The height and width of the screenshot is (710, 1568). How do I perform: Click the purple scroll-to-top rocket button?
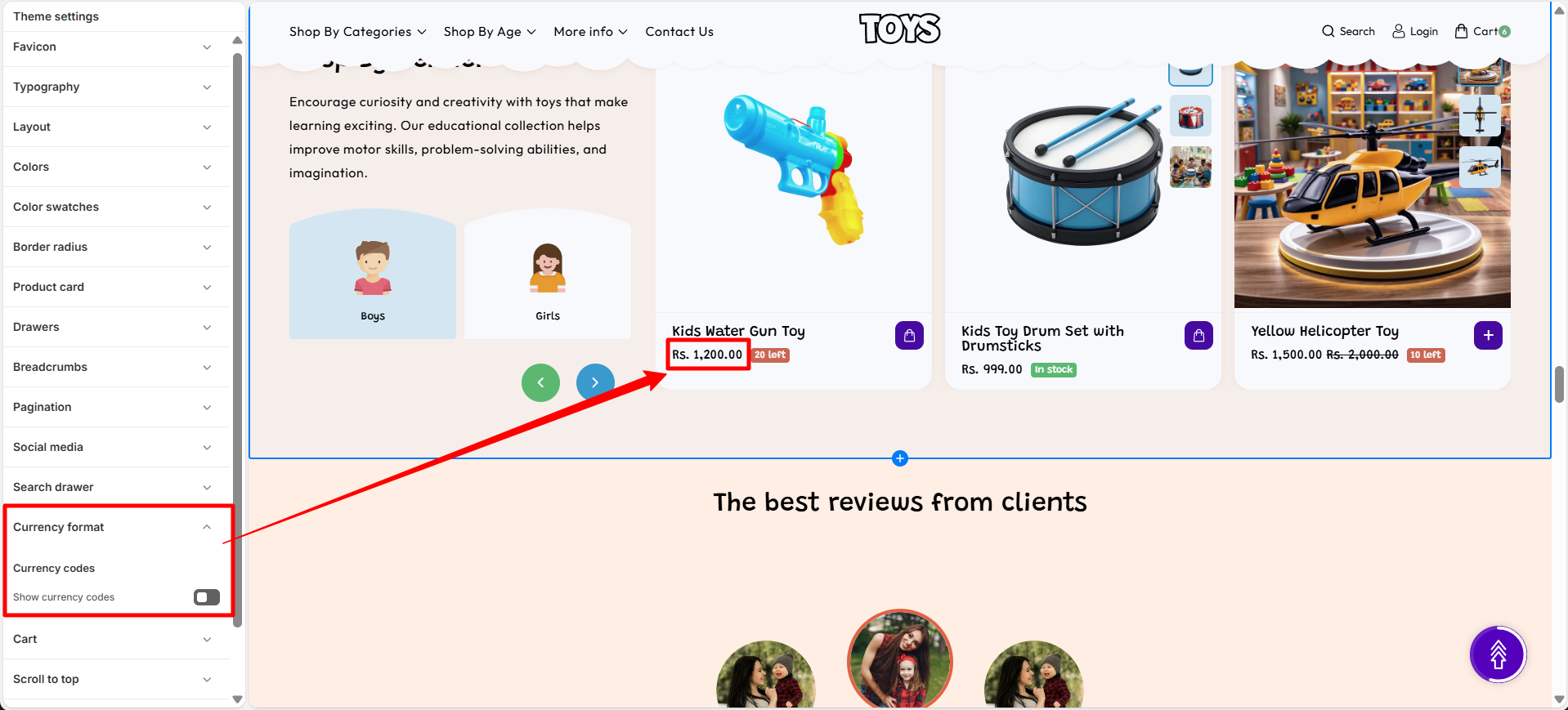pos(1498,654)
